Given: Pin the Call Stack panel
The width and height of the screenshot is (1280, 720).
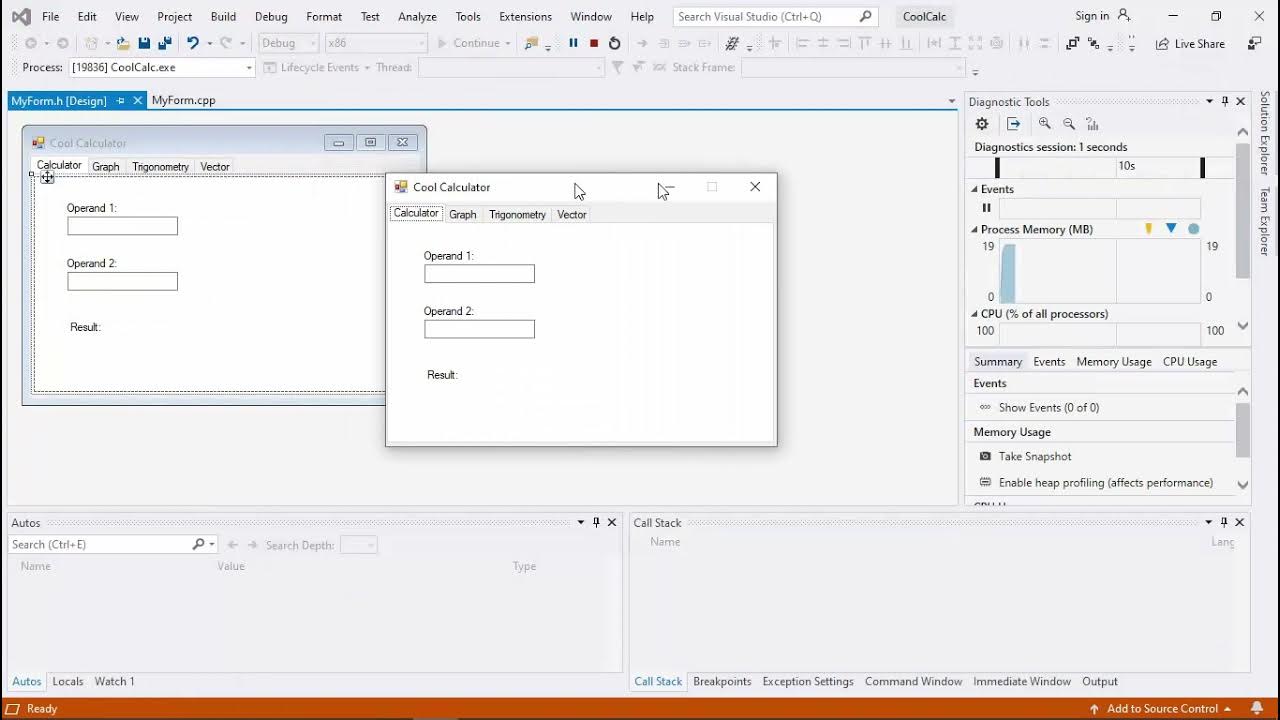Looking at the screenshot, I should tap(1224, 522).
